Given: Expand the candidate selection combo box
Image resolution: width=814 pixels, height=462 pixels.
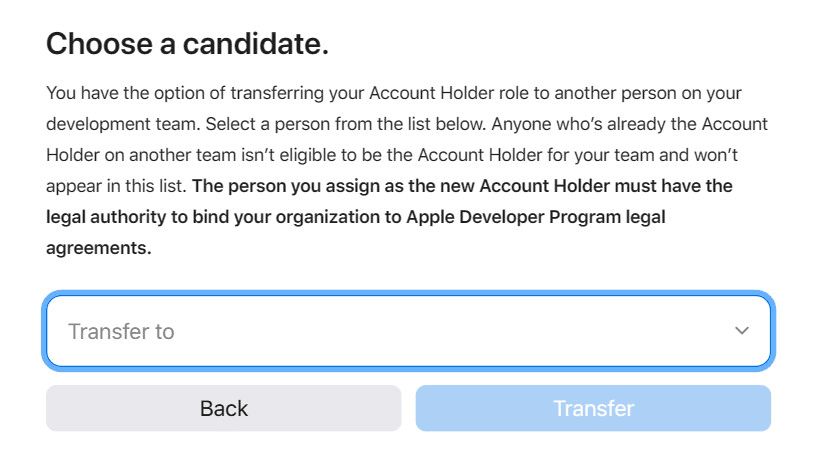Looking at the screenshot, I should click(x=408, y=331).
